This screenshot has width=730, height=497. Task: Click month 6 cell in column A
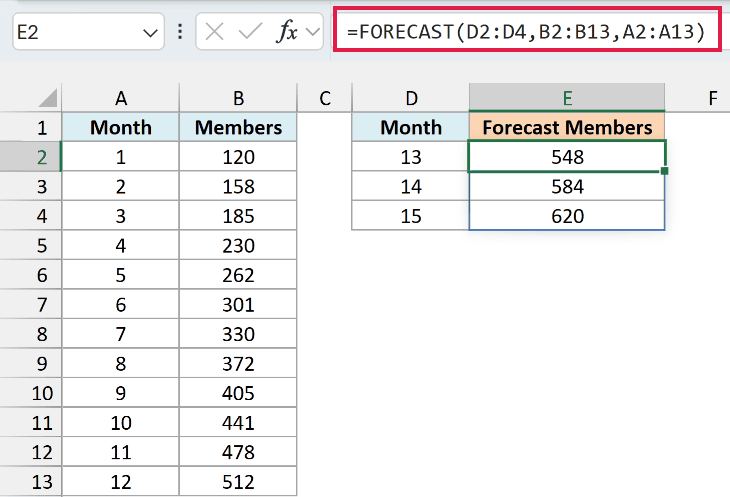tap(121, 304)
